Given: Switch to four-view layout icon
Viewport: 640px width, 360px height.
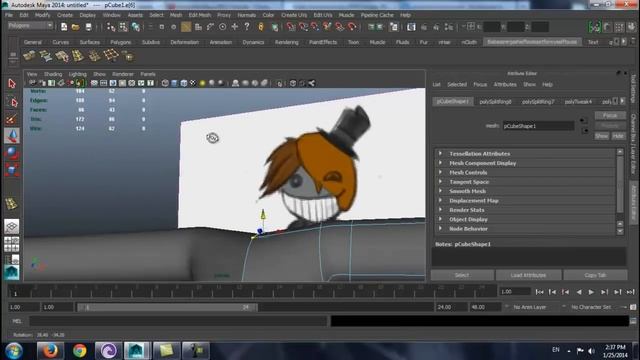Looking at the screenshot, I should pyautogui.click(x=12, y=244).
